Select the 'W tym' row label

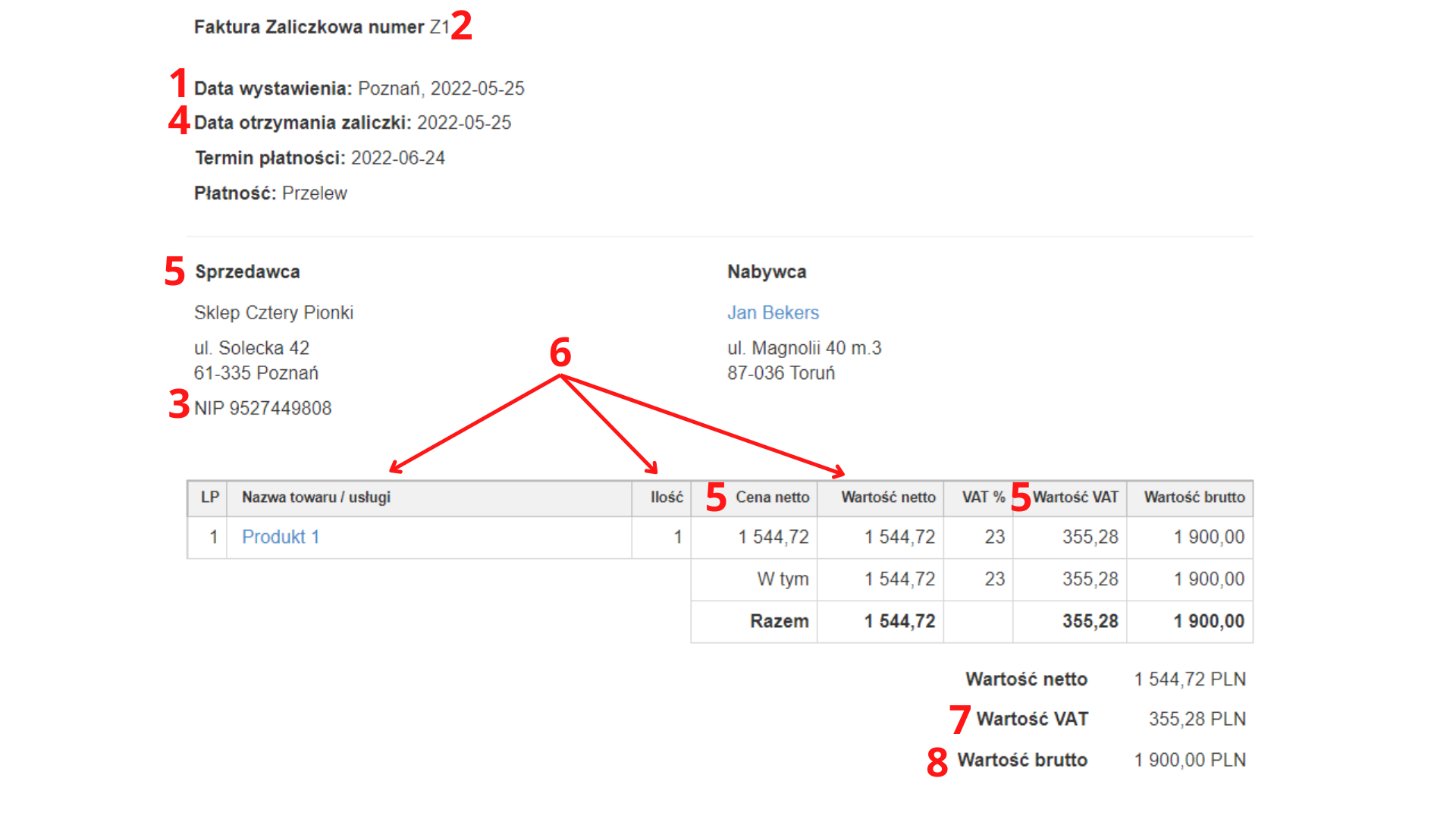pyautogui.click(x=783, y=579)
